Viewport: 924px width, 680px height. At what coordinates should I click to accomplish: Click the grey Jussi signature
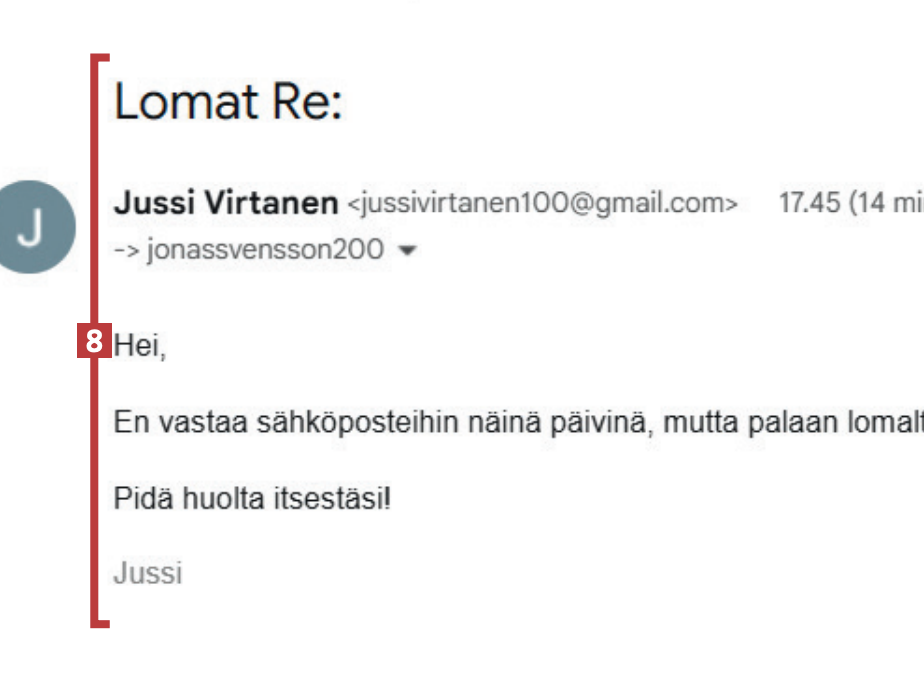[148, 573]
